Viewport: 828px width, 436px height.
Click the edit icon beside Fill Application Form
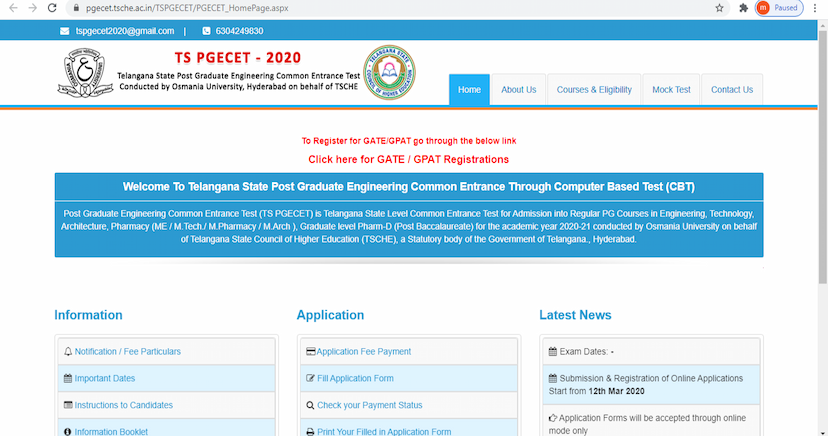(310, 378)
